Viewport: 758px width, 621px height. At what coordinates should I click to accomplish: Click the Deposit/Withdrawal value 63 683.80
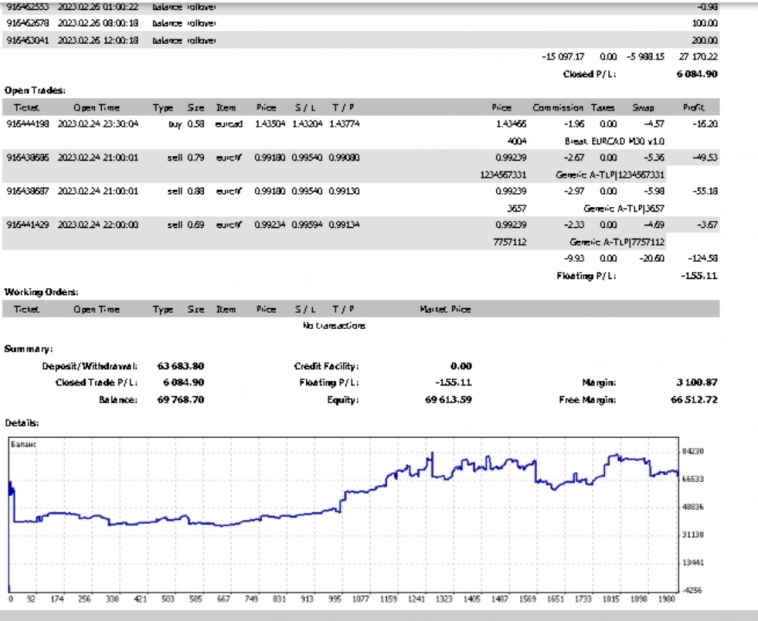click(181, 366)
